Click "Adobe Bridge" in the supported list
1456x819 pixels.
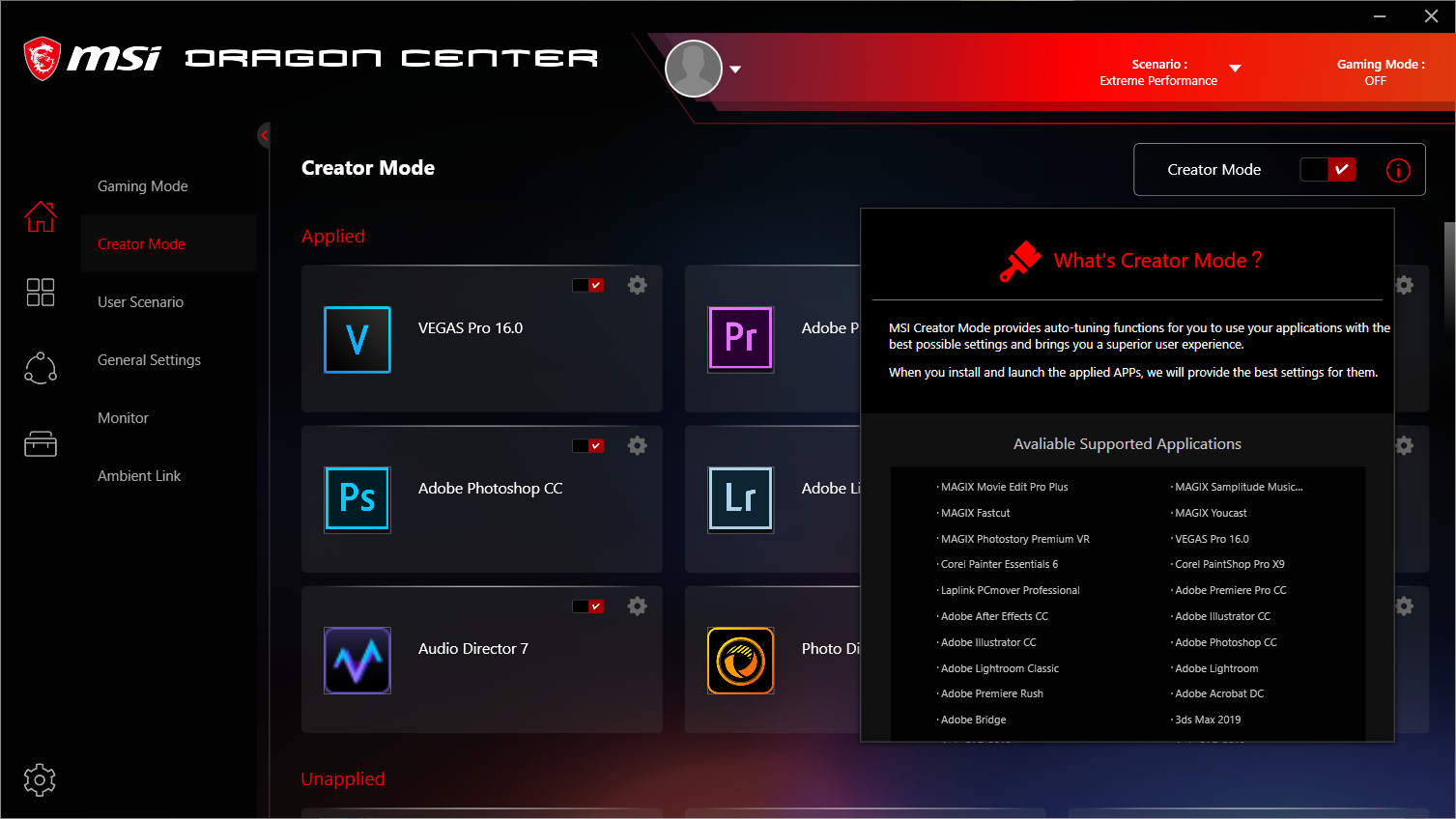pyautogui.click(x=973, y=720)
